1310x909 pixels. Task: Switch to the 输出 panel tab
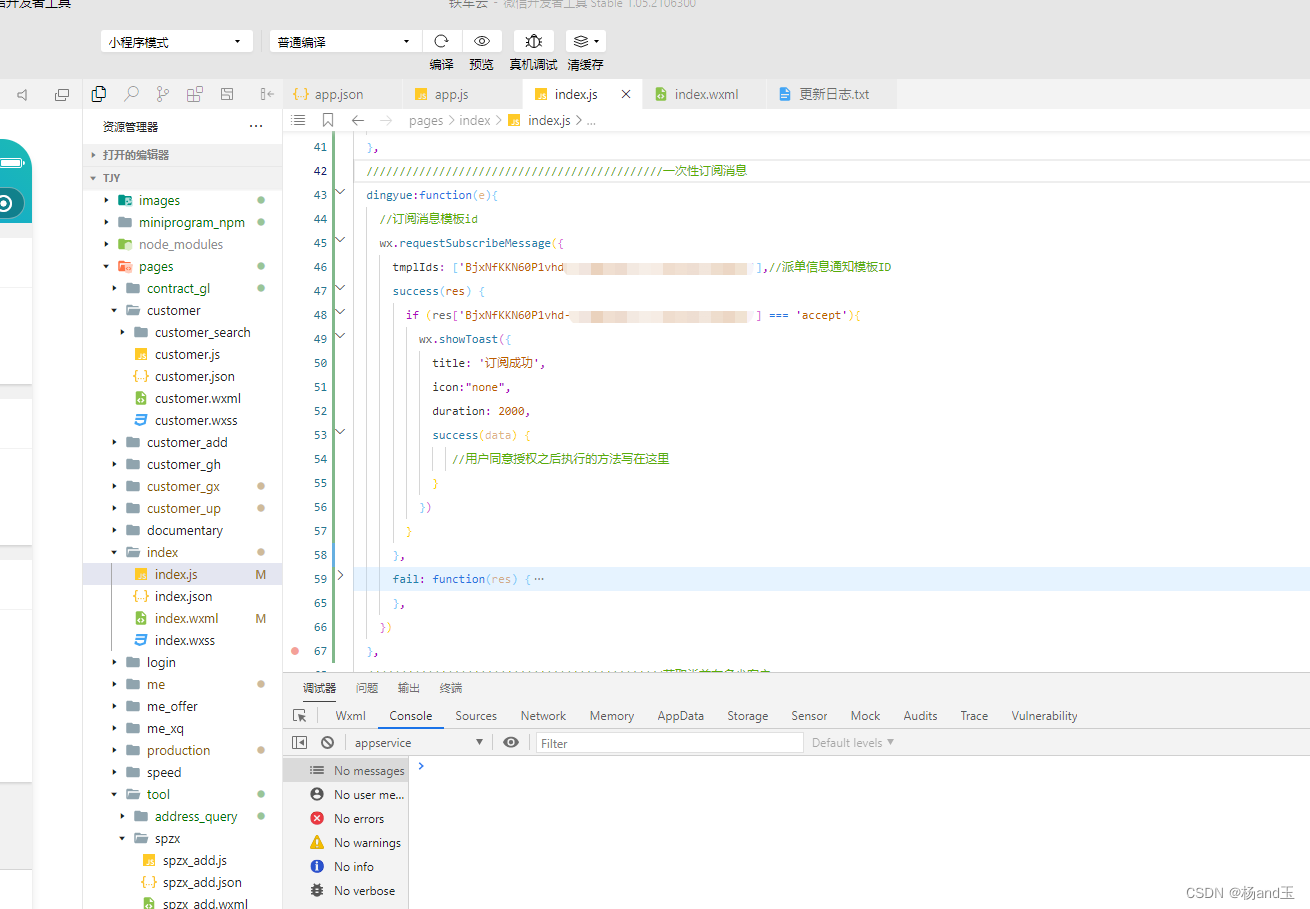tap(409, 688)
